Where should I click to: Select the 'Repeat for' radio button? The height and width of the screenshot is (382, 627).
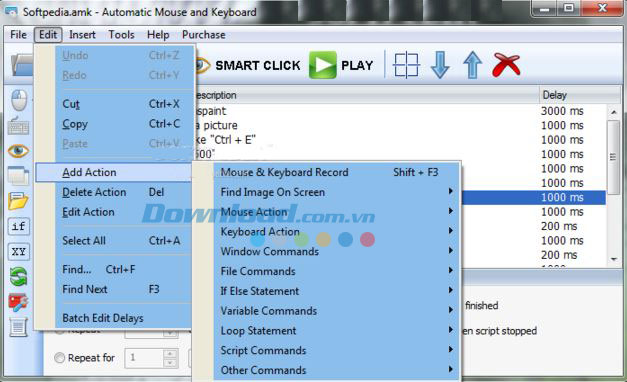click(60, 358)
